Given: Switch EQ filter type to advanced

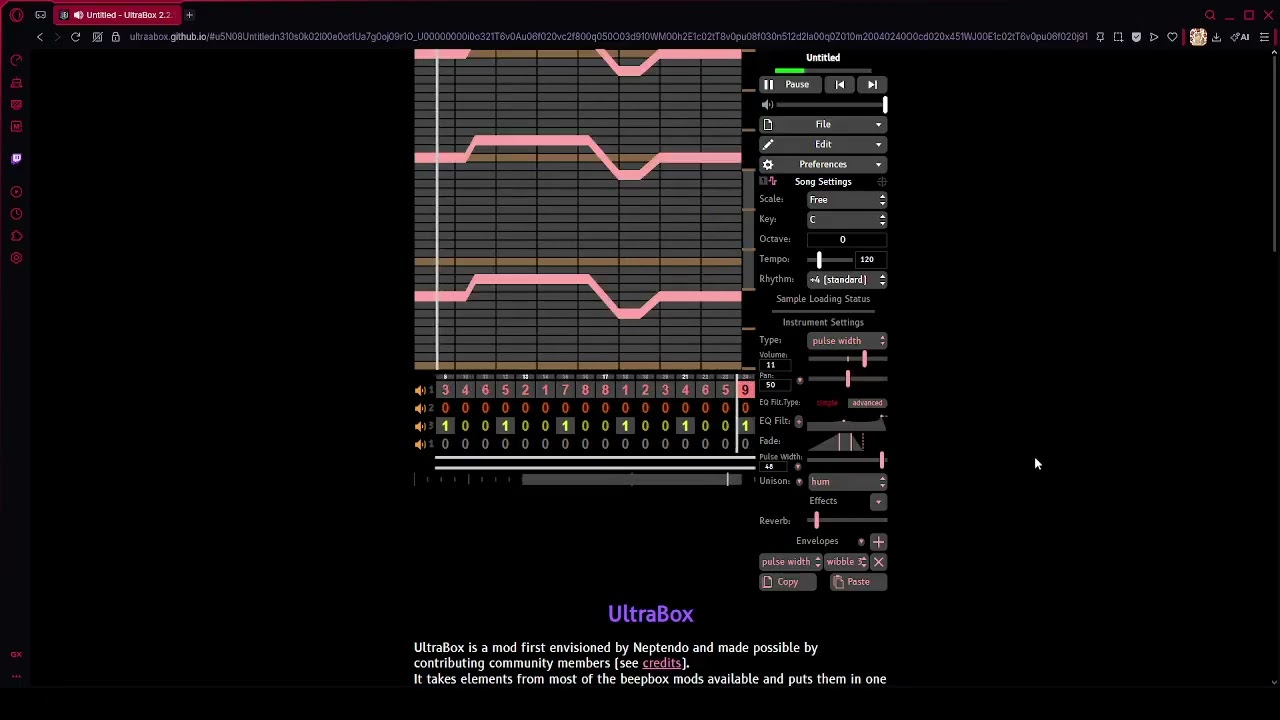Looking at the screenshot, I should [x=867, y=403].
